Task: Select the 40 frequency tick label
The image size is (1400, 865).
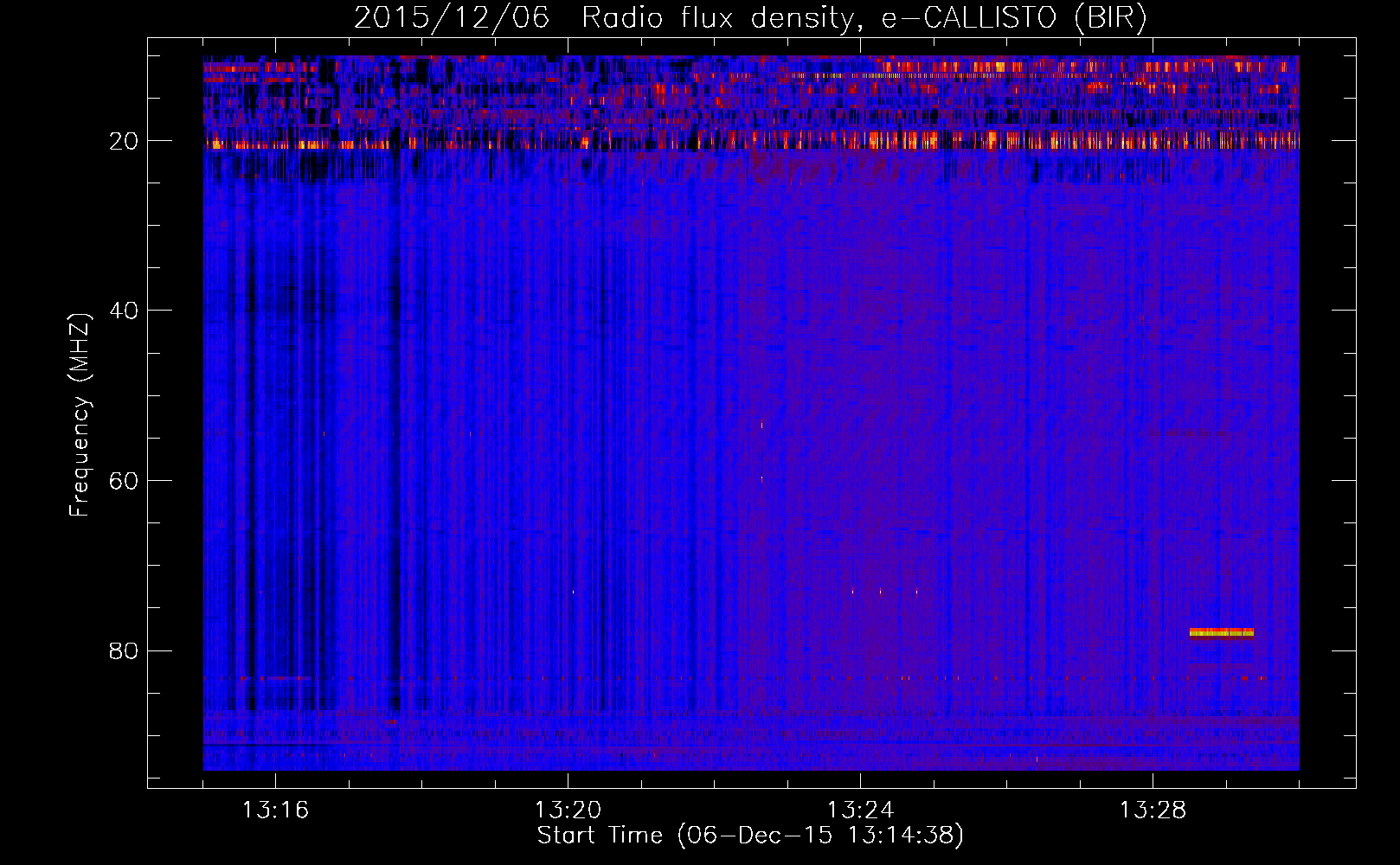Action: [x=125, y=310]
